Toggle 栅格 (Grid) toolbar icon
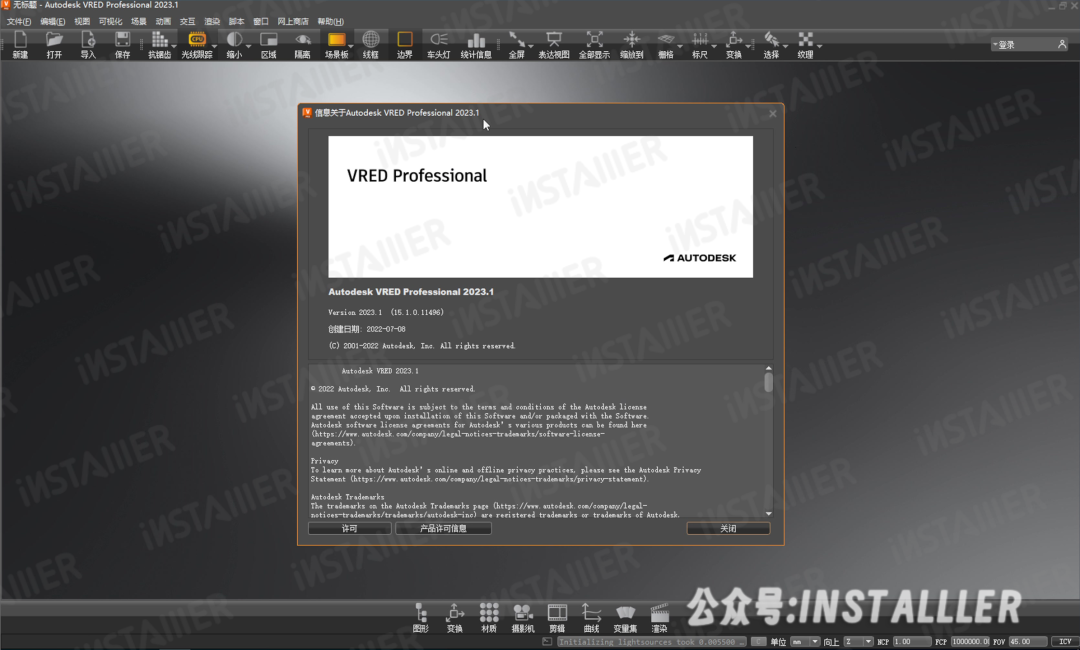The image size is (1080, 650). click(665, 45)
